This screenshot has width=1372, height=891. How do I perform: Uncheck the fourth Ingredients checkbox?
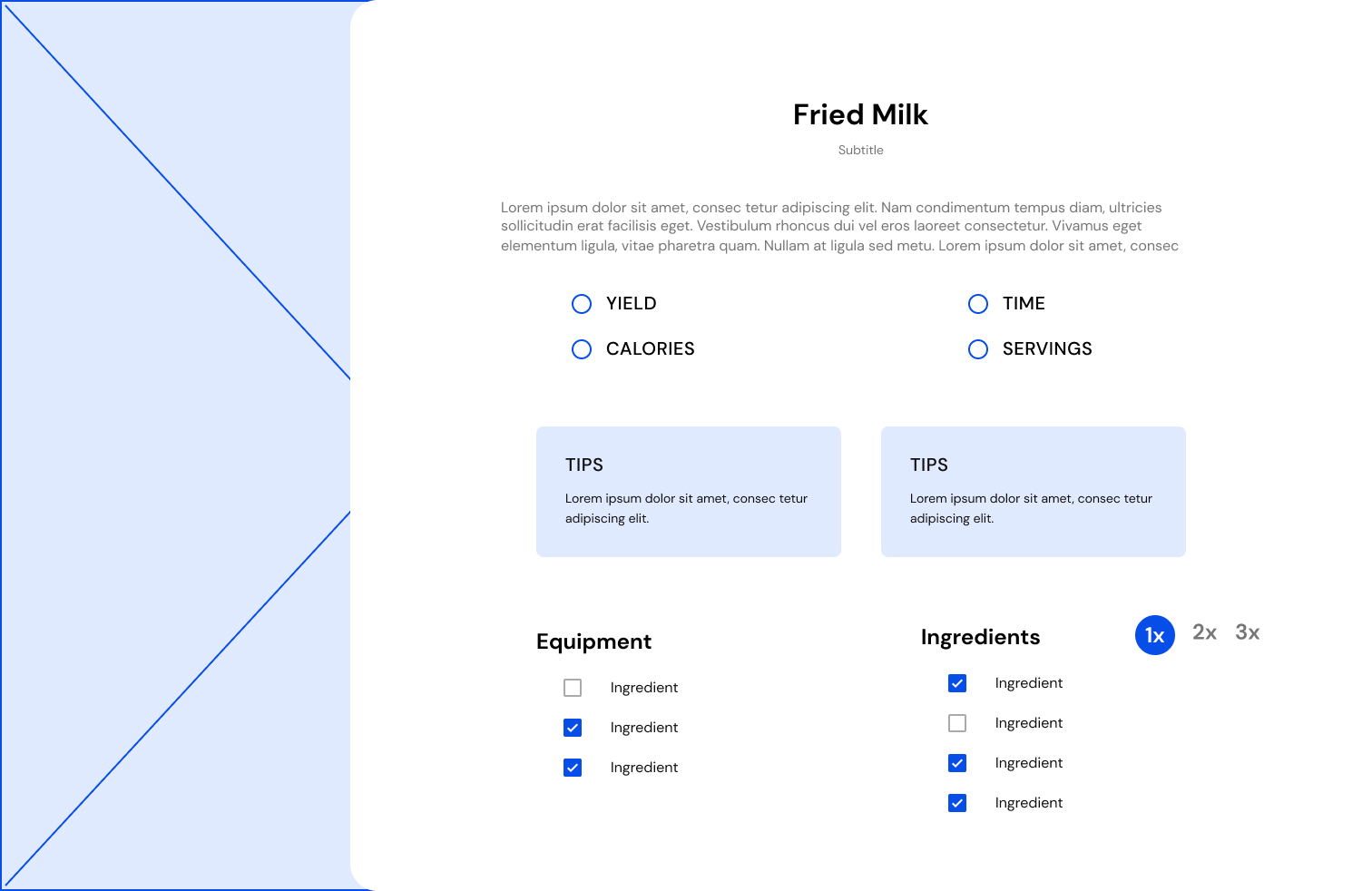coord(957,803)
